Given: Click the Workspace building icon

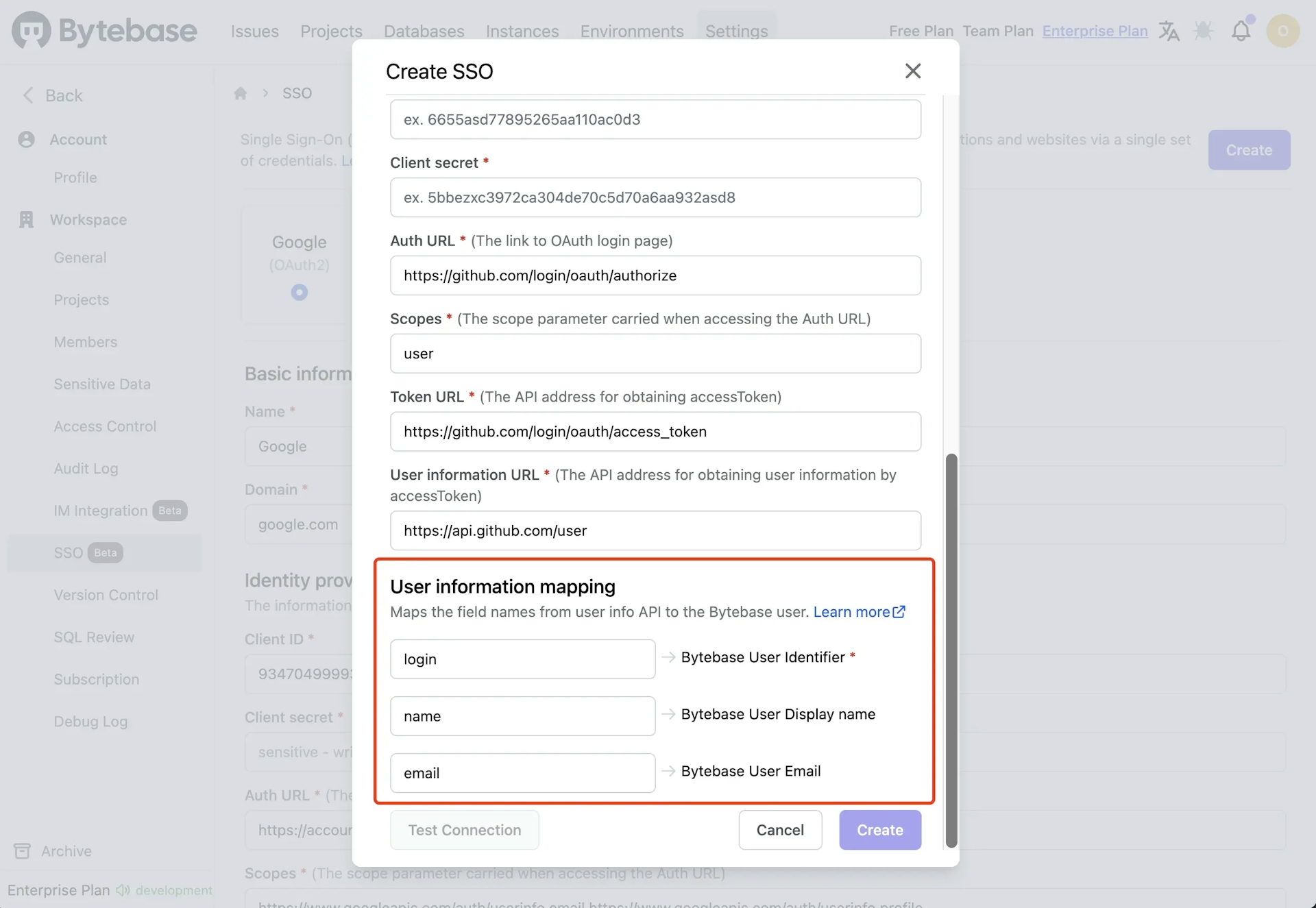Looking at the screenshot, I should pyautogui.click(x=26, y=219).
